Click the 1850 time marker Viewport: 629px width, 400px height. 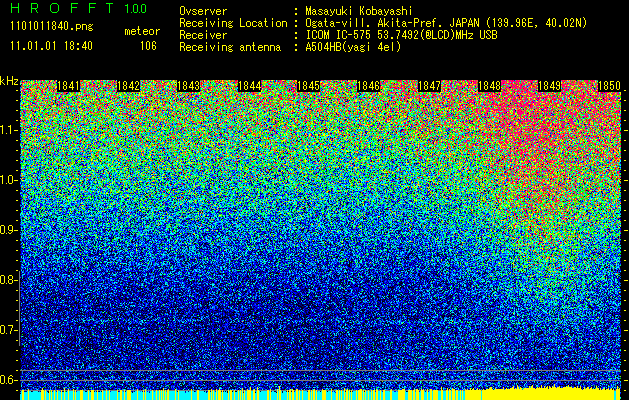click(609, 86)
